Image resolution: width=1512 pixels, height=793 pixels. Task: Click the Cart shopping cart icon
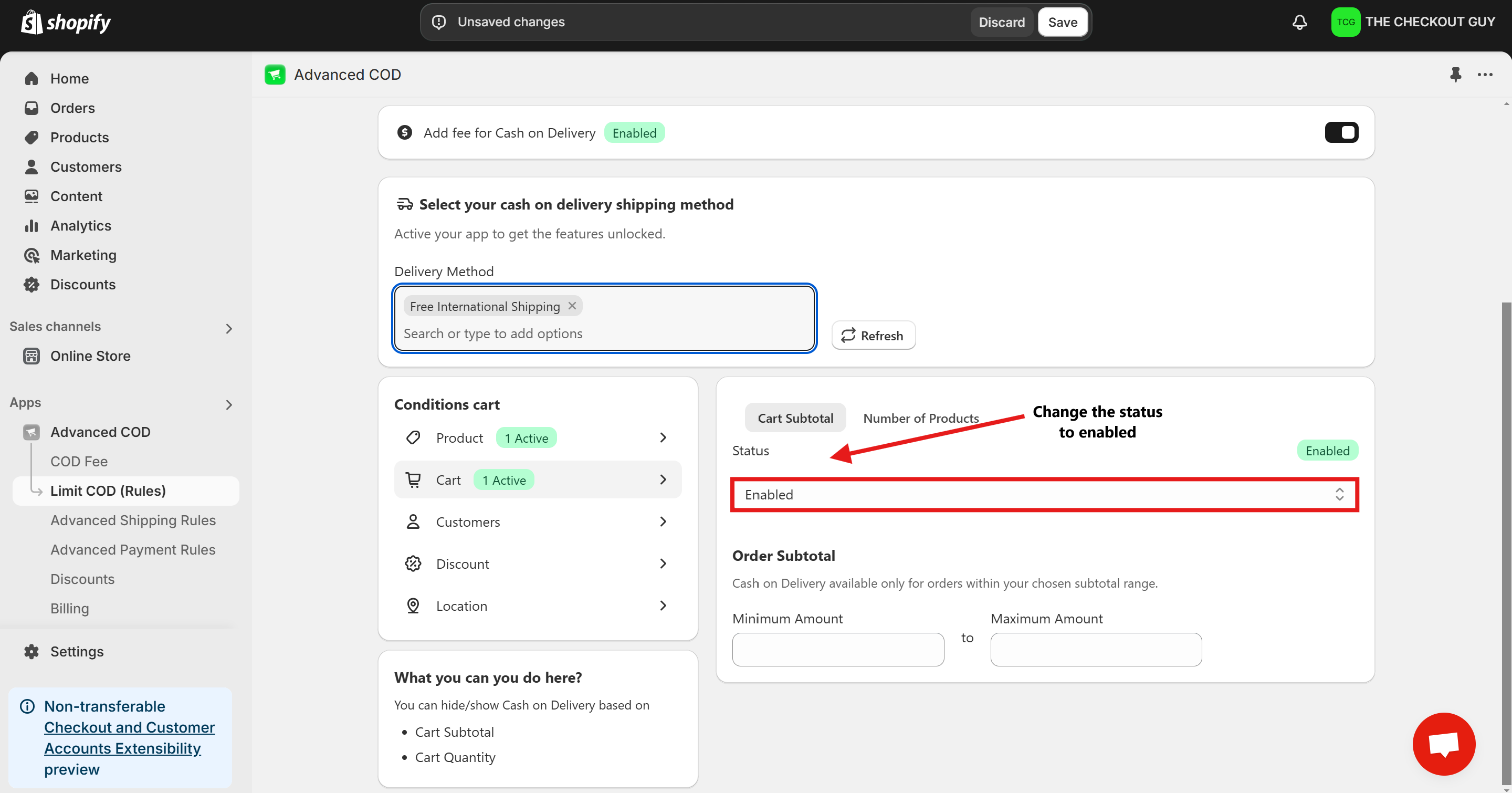point(413,479)
